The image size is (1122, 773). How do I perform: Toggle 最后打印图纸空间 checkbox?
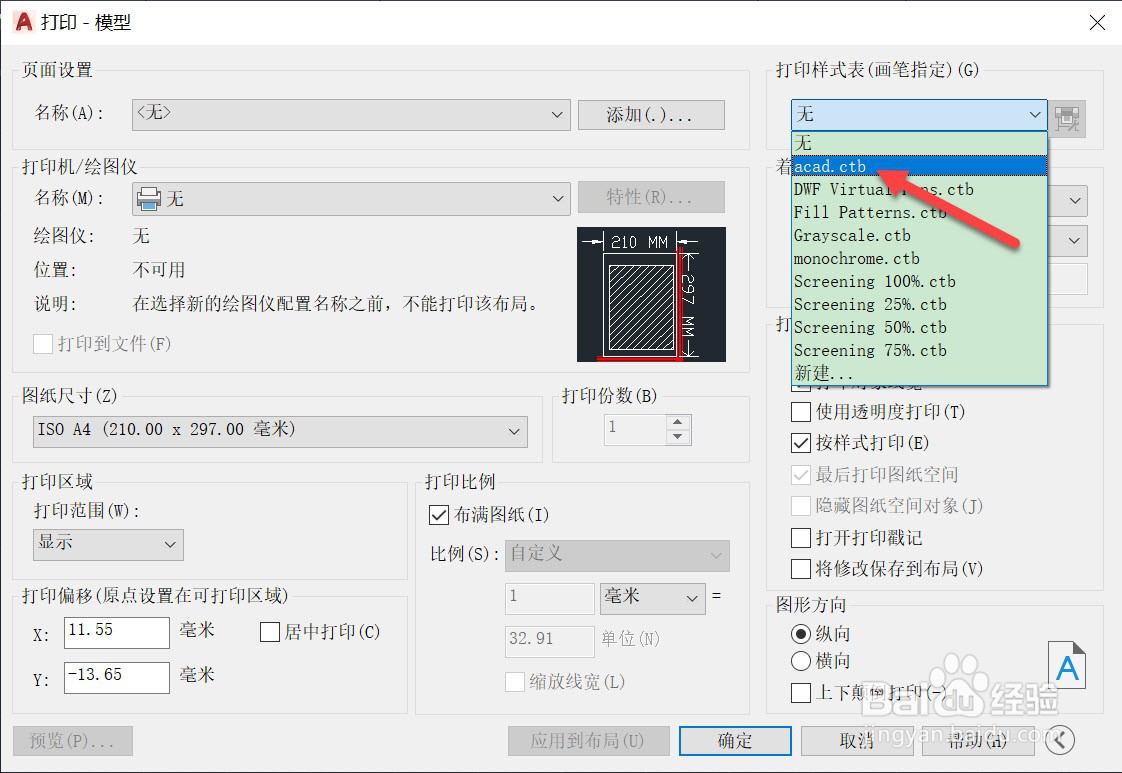801,475
